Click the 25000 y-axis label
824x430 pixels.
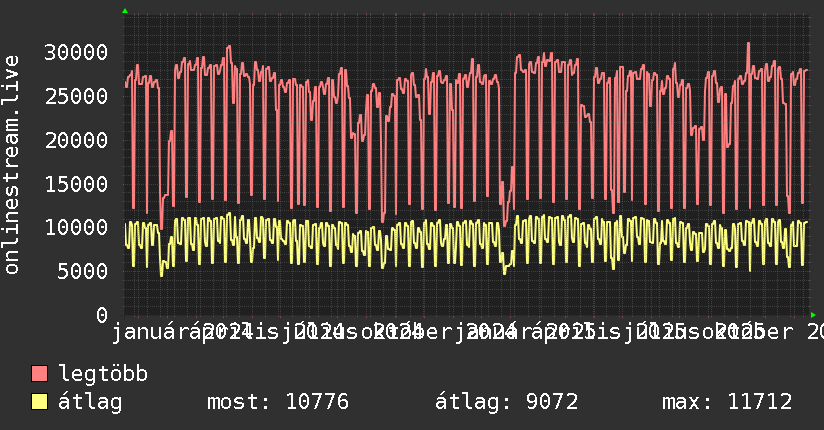78,96
